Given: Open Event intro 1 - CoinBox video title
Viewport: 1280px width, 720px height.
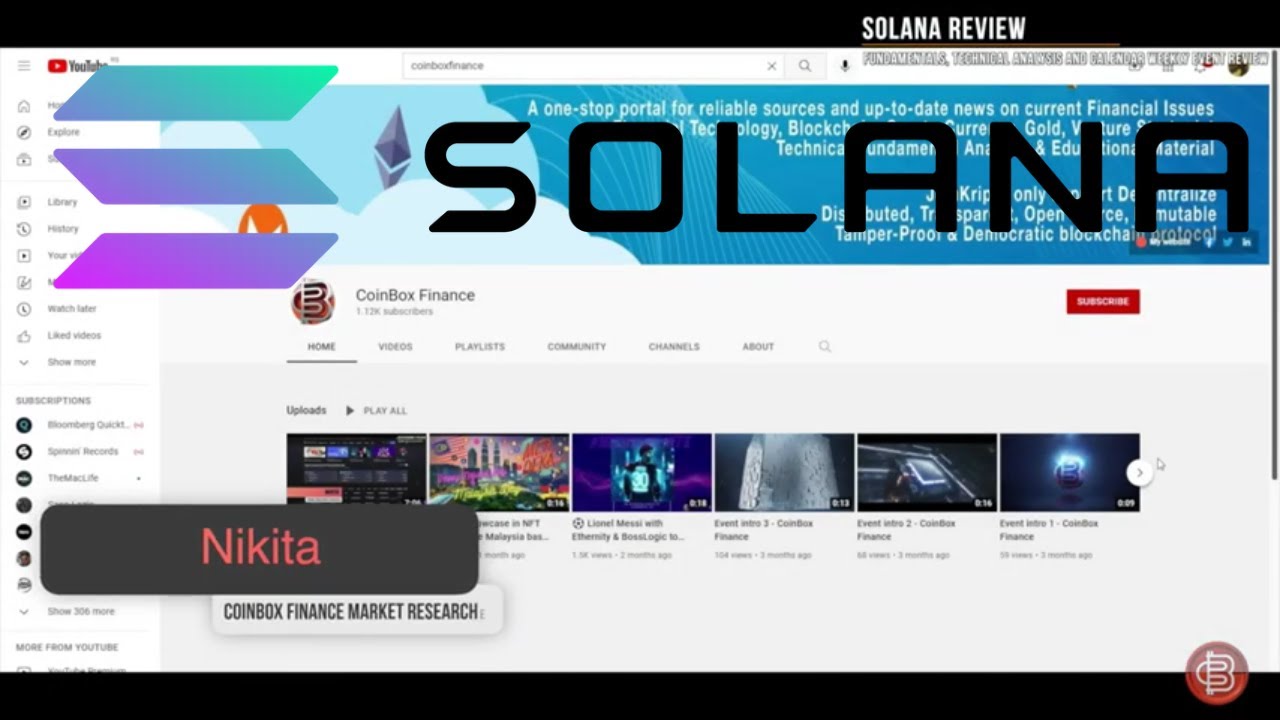Looking at the screenshot, I should 1049,530.
